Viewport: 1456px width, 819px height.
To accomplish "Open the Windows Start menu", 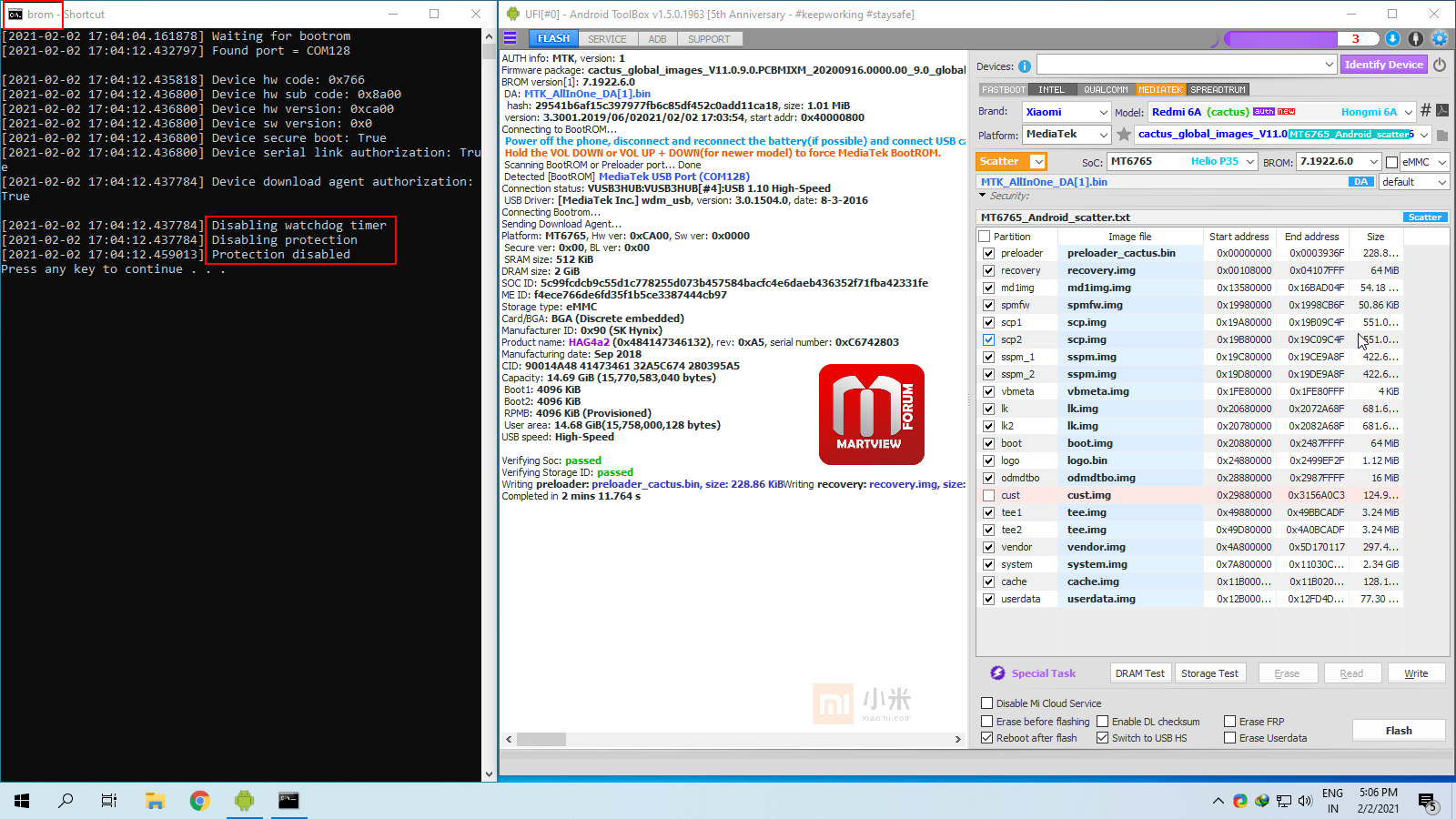I will [x=22, y=801].
